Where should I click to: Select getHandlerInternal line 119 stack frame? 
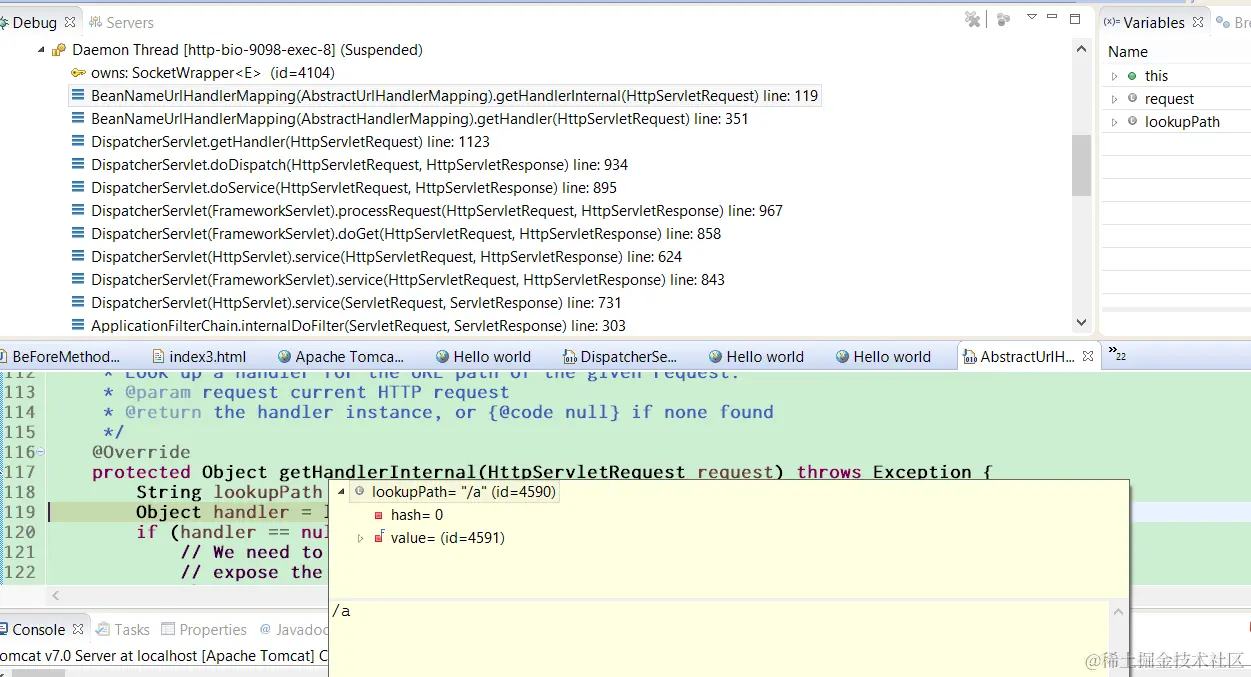point(444,96)
